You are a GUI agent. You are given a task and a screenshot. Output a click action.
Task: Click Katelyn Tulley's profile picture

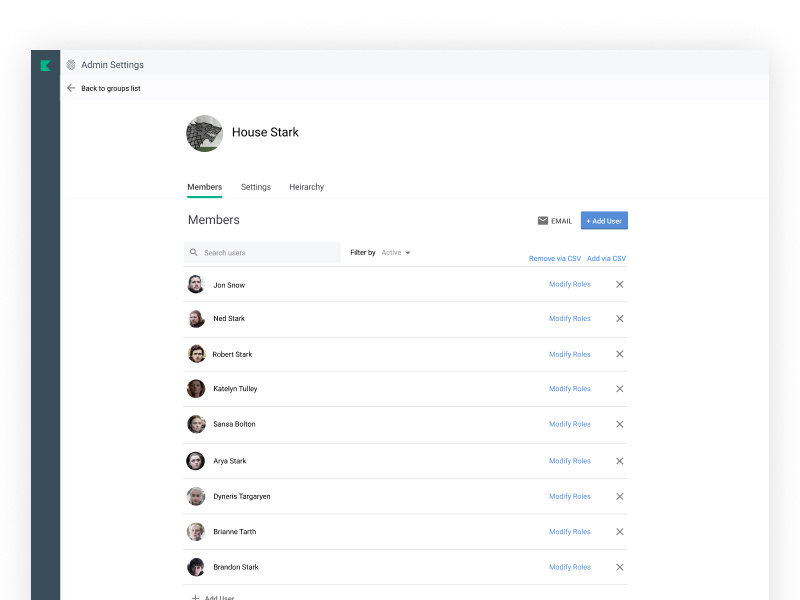(196, 389)
